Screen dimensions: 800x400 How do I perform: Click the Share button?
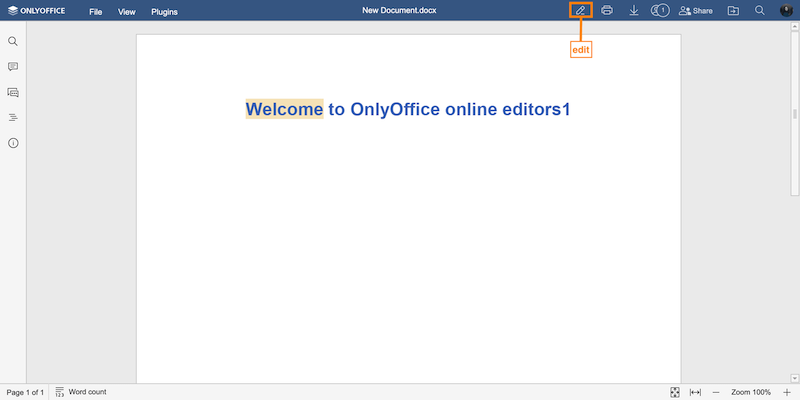tap(696, 11)
